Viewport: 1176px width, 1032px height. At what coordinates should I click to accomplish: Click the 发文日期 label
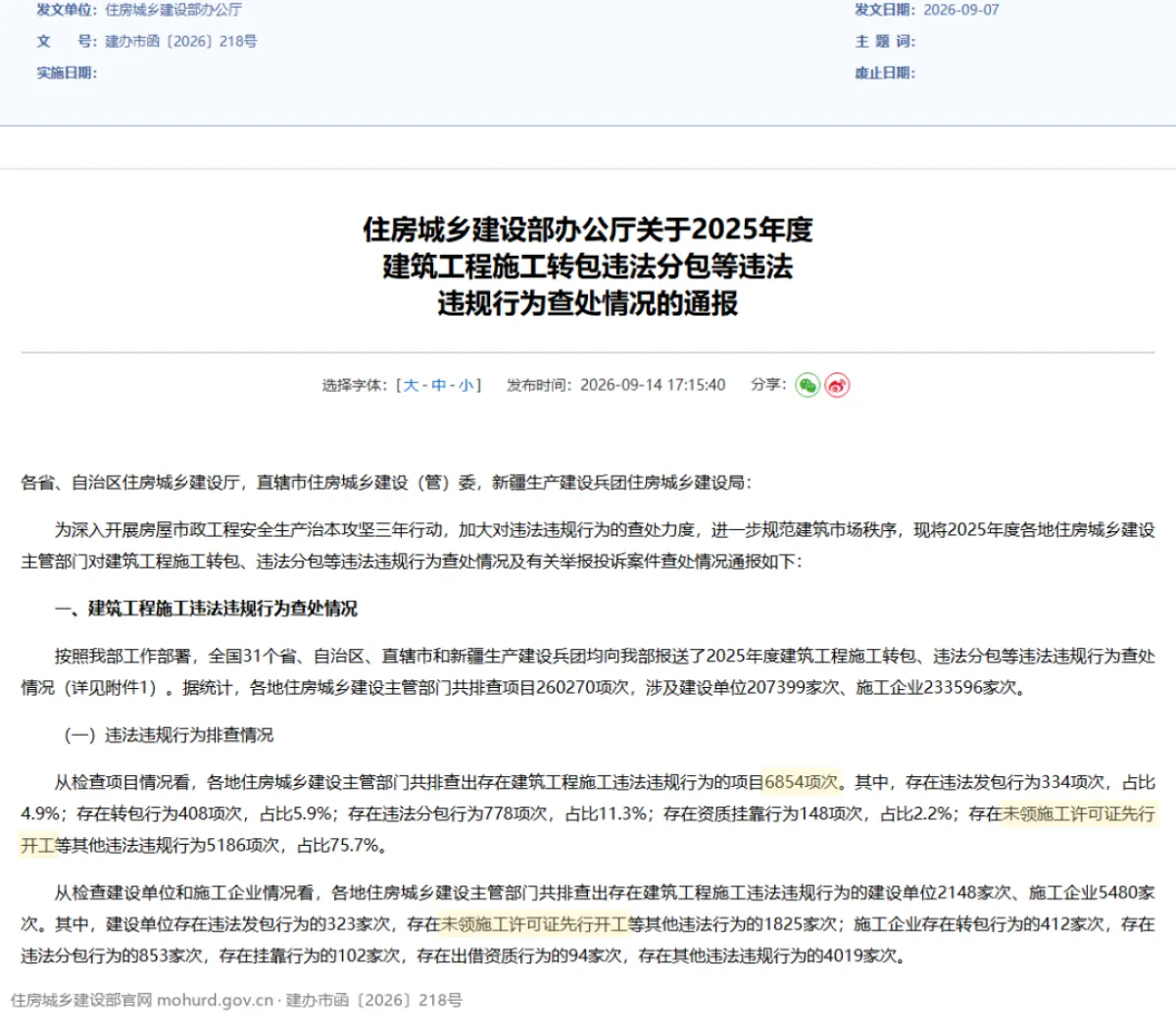(885, 10)
